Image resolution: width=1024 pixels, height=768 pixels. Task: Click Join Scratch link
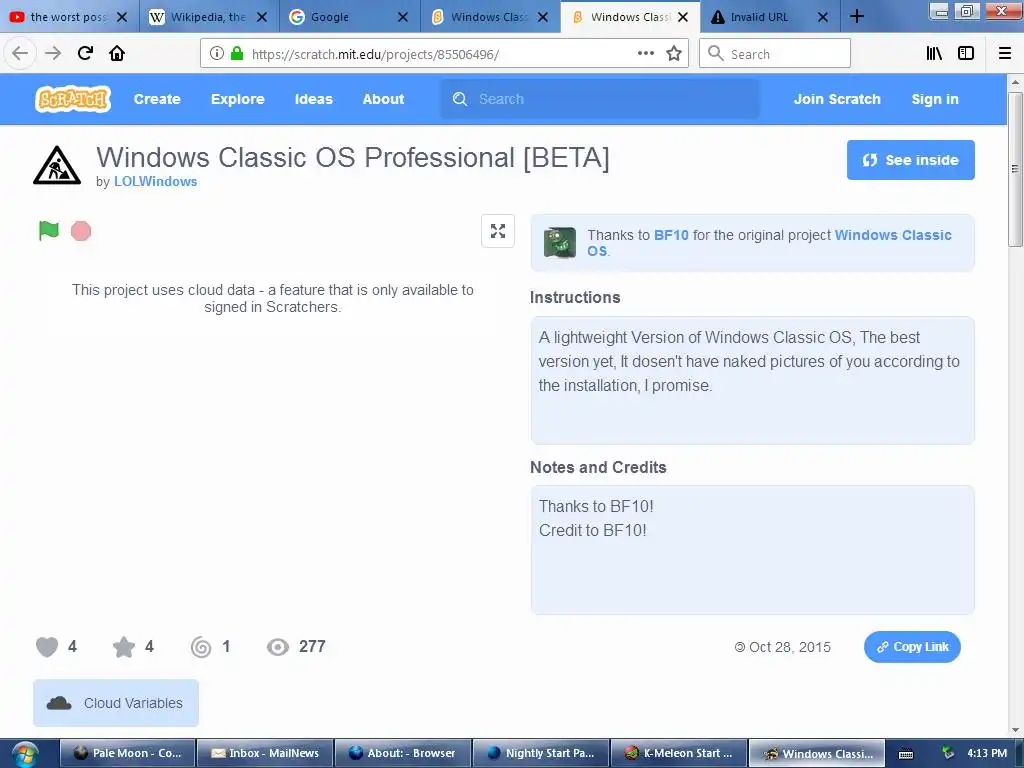pos(837,99)
